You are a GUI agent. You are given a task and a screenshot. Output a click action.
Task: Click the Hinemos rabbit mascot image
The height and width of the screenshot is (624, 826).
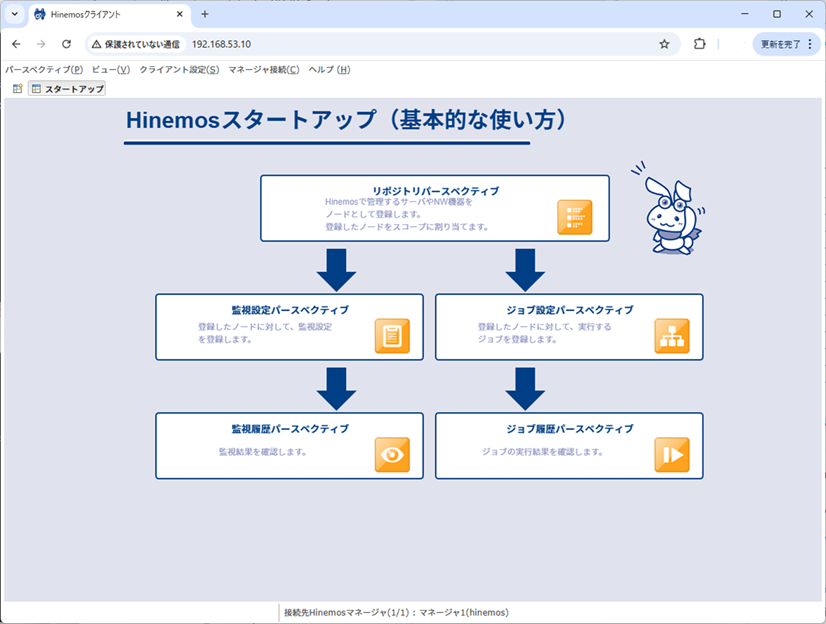pos(667,208)
